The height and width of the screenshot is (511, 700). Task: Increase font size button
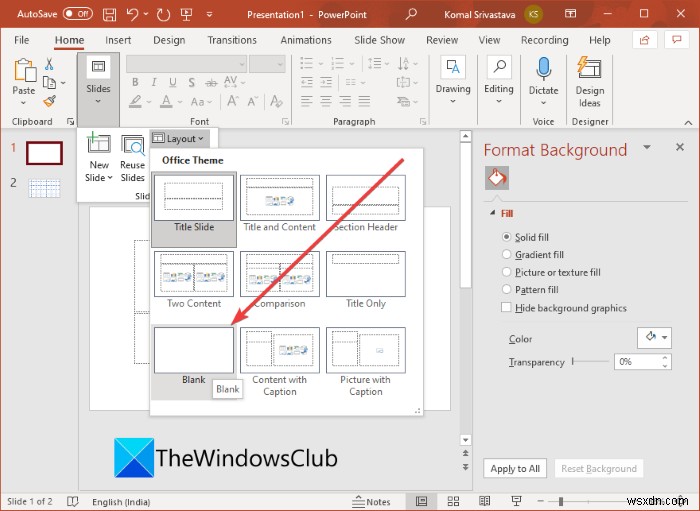(232, 101)
